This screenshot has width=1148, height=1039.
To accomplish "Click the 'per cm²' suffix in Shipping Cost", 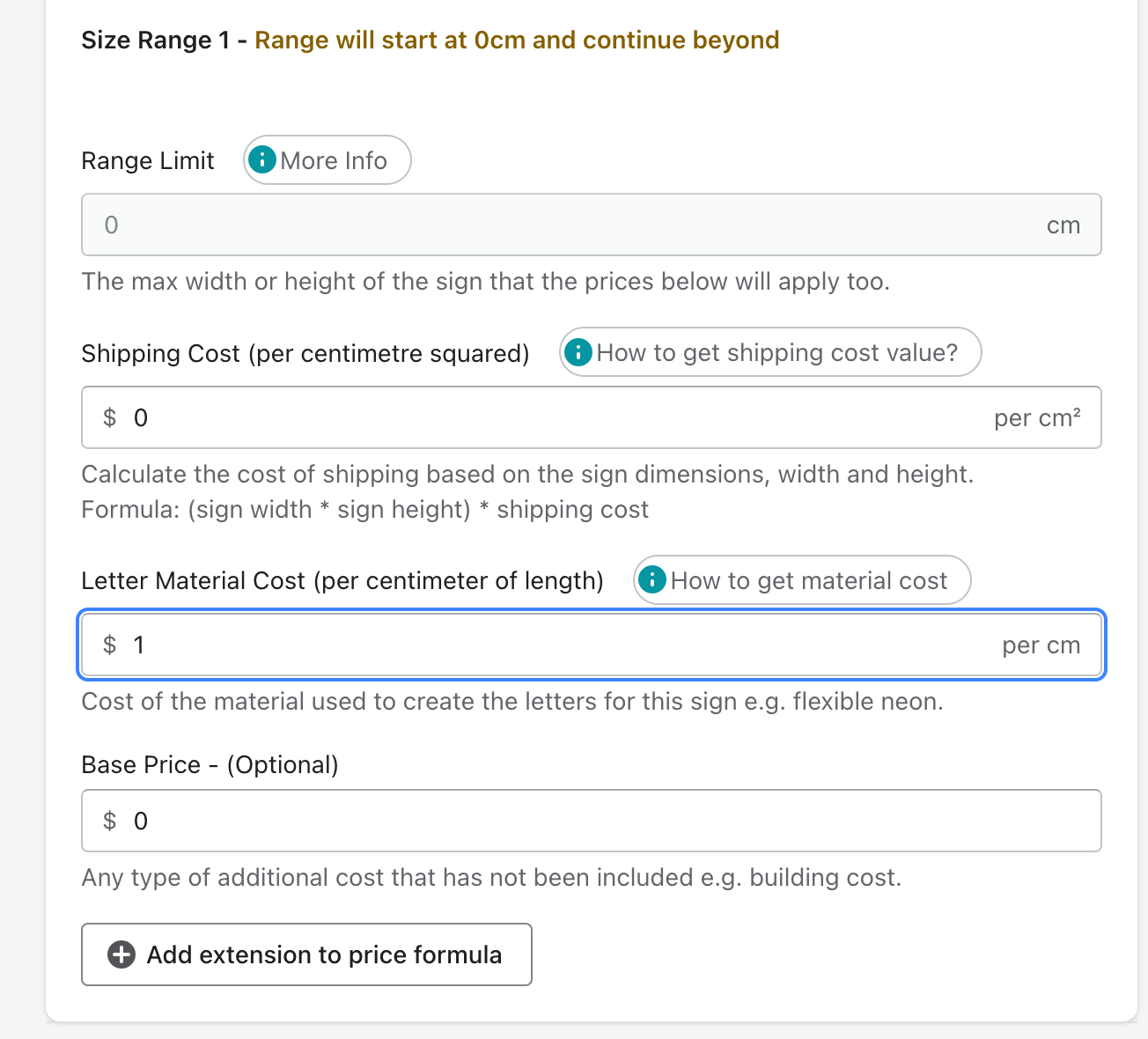I will 1037,417.
